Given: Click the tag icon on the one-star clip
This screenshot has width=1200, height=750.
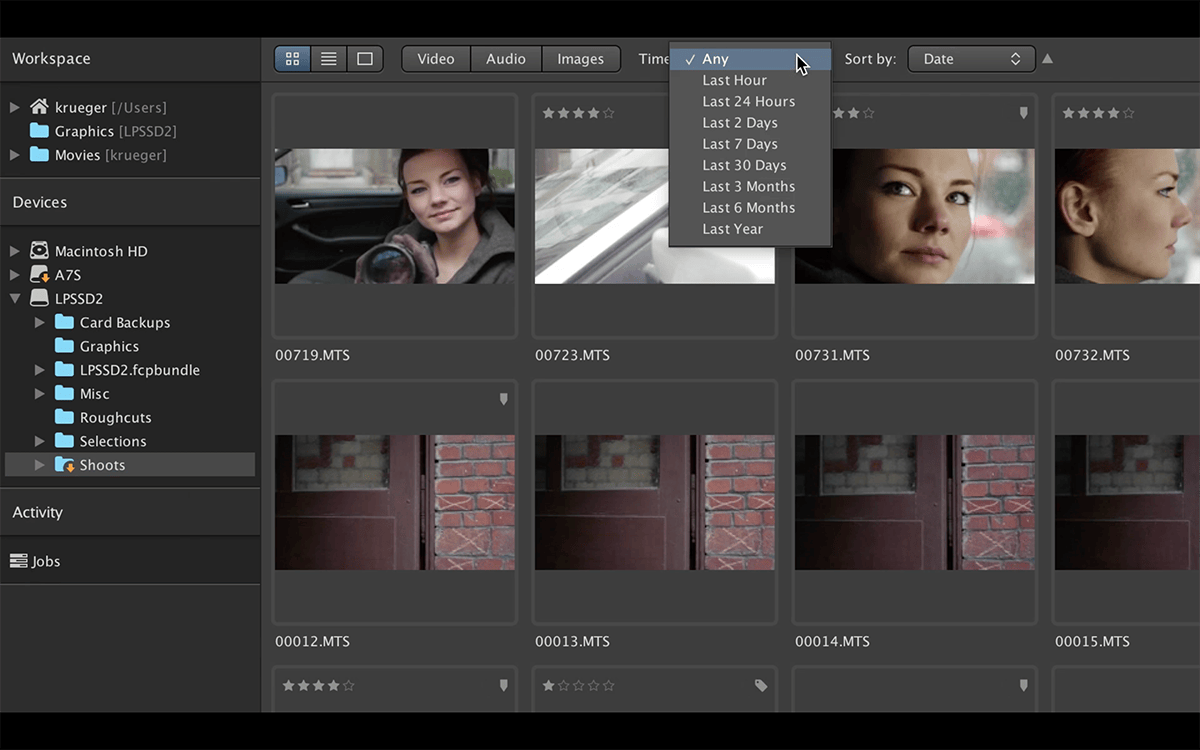Looking at the screenshot, I should pyautogui.click(x=761, y=686).
